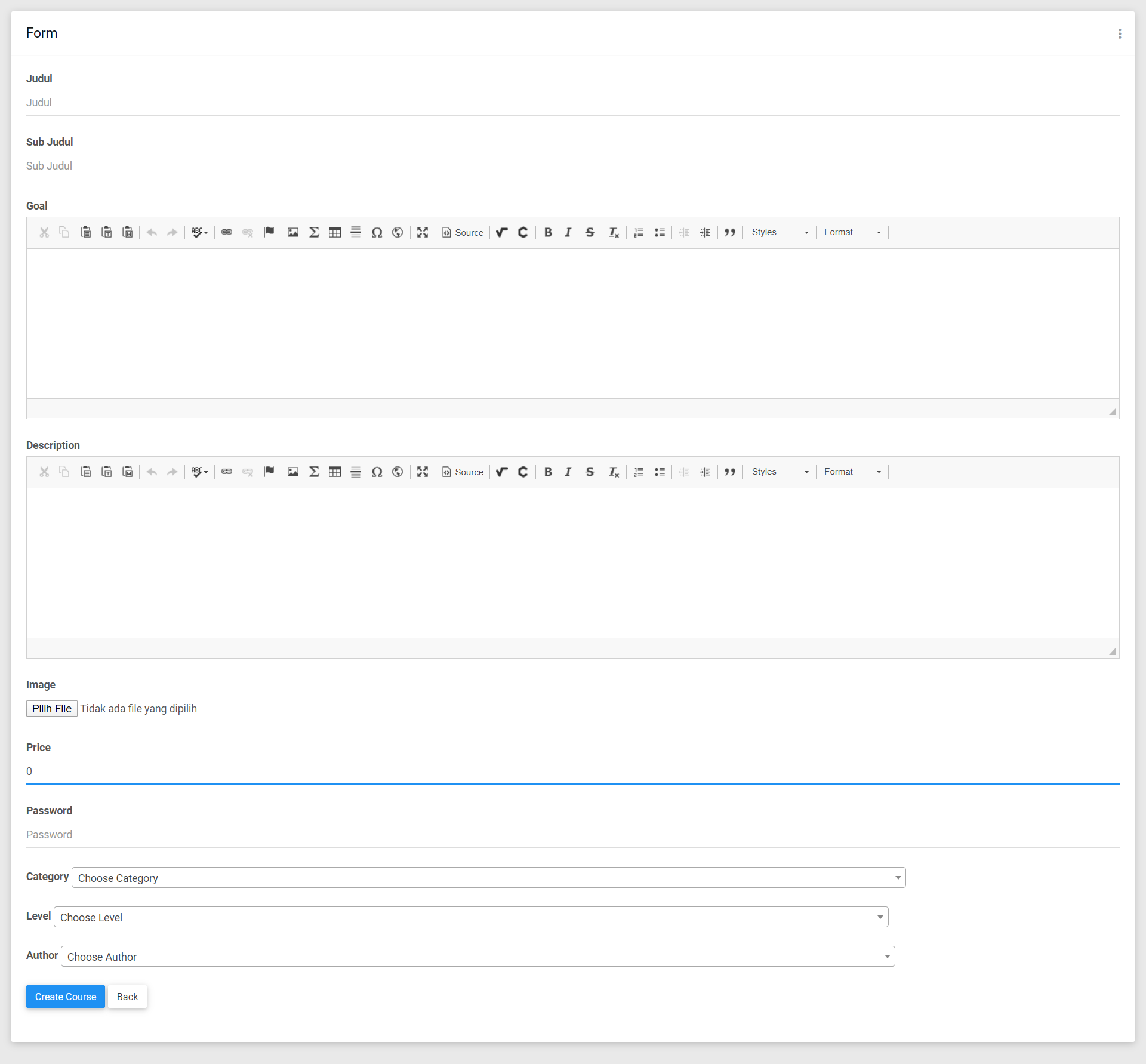Image resolution: width=1146 pixels, height=1064 pixels.
Task: Click Paste as plain text in Goal editor
Action: [107, 232]
